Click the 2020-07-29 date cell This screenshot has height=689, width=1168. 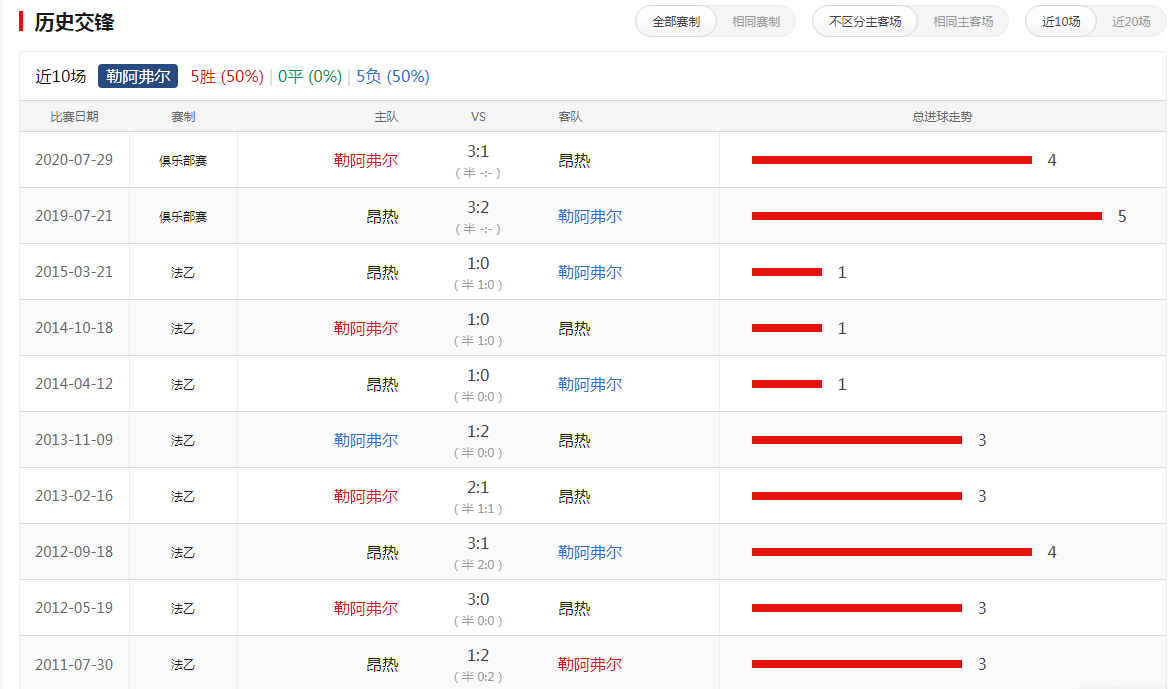pos(74,159)
